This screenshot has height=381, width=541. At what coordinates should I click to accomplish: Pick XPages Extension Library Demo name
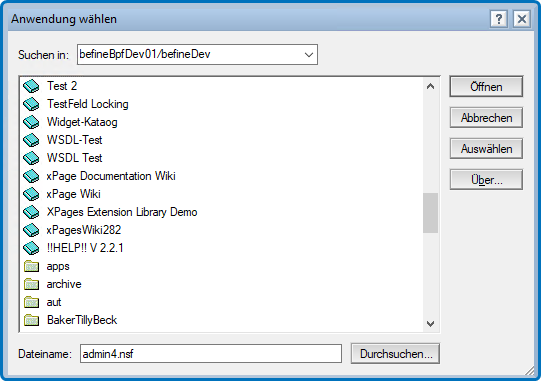point(122,212)
